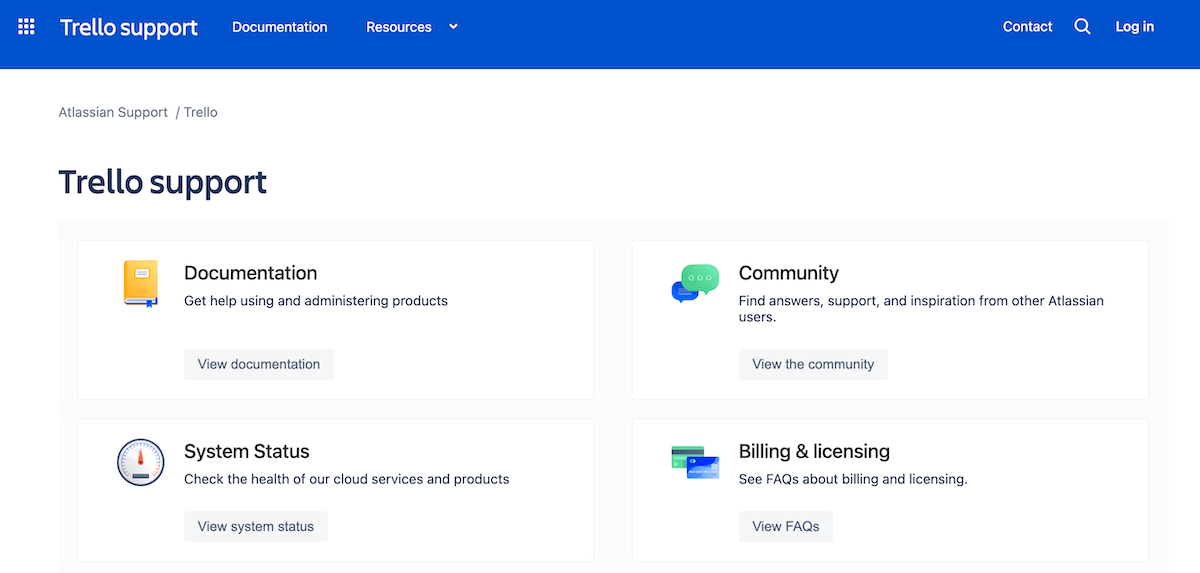This screenshot has height=573, width=1200.
Task: Click the View documentation button
Action: (259, 364)
